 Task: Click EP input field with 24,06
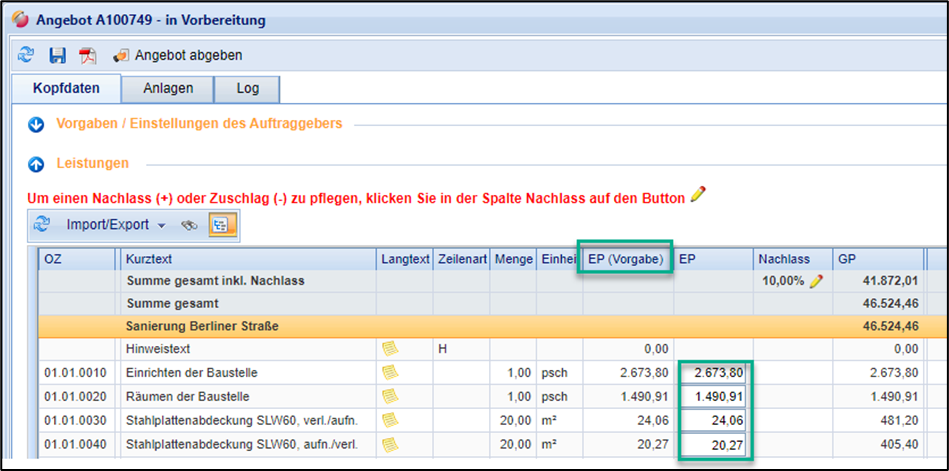pyautogui.click(x=712, y=421)
